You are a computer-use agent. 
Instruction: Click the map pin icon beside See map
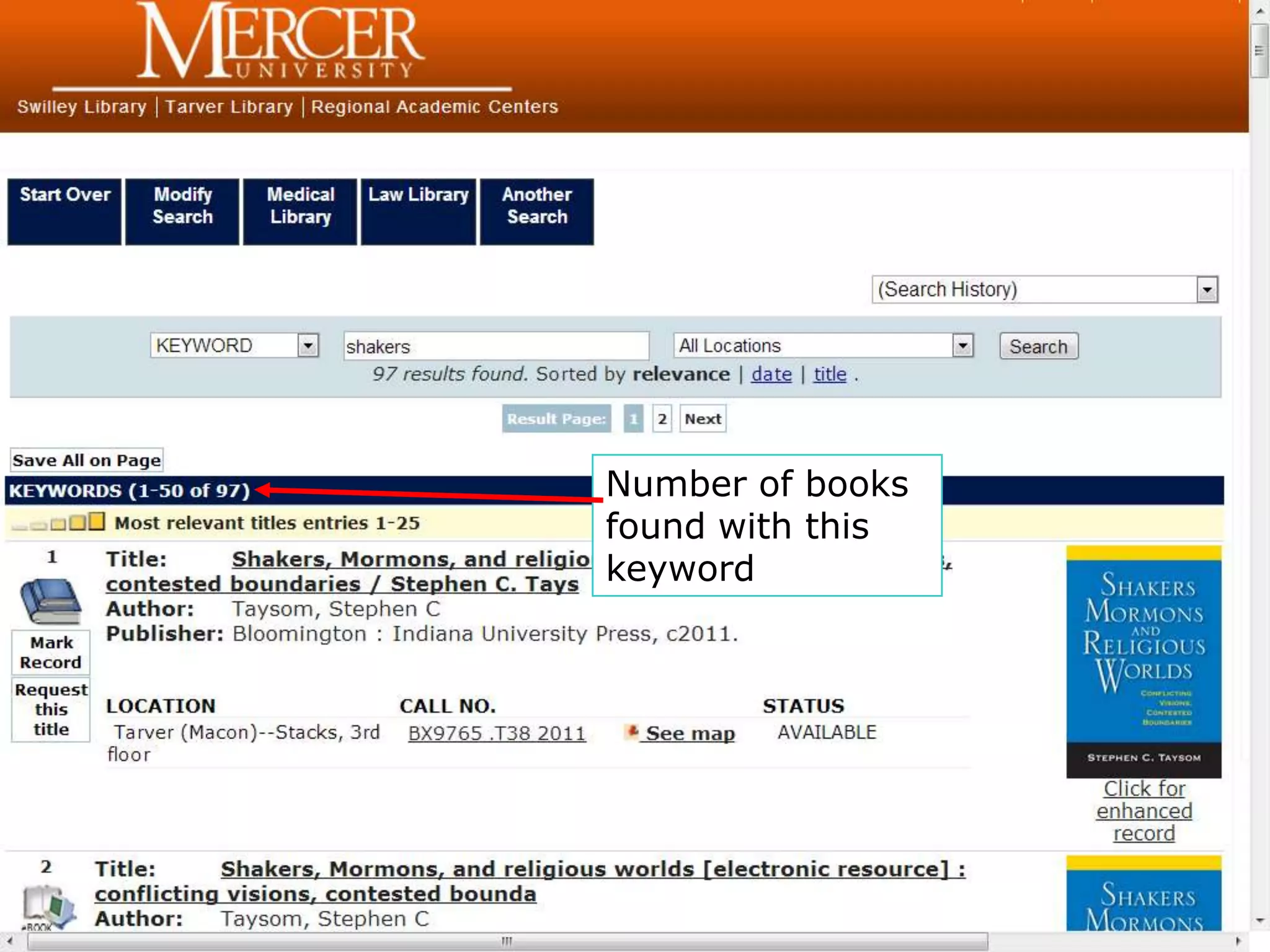(x=632, y=732)
